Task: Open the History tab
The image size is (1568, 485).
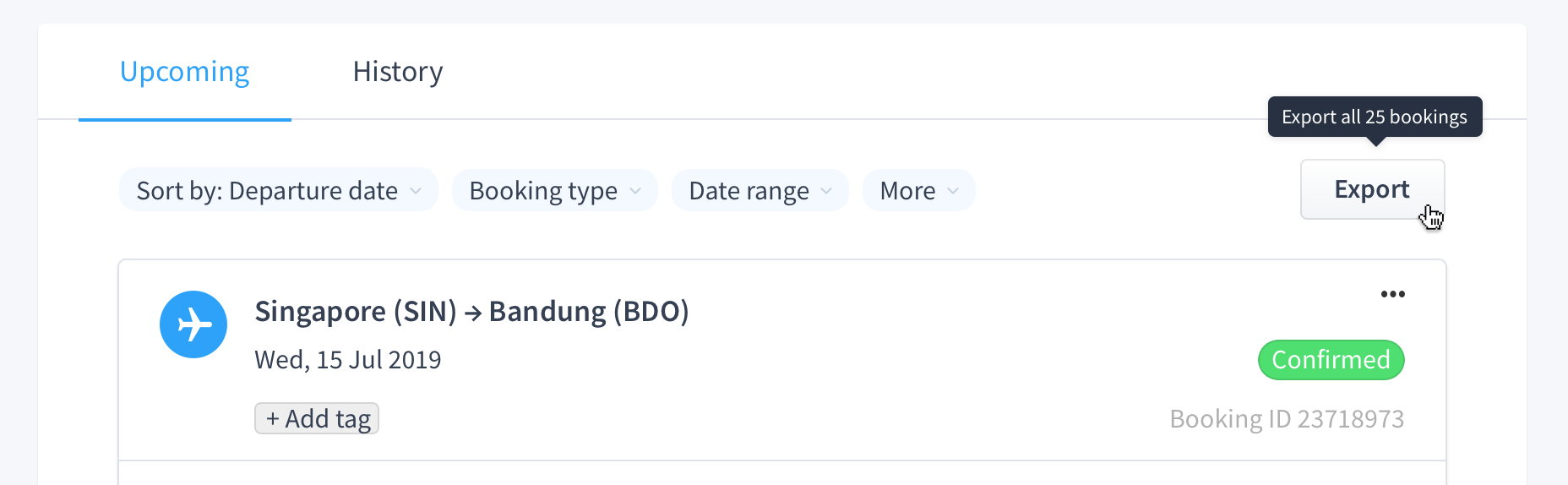Action: [x=398, y=72]
